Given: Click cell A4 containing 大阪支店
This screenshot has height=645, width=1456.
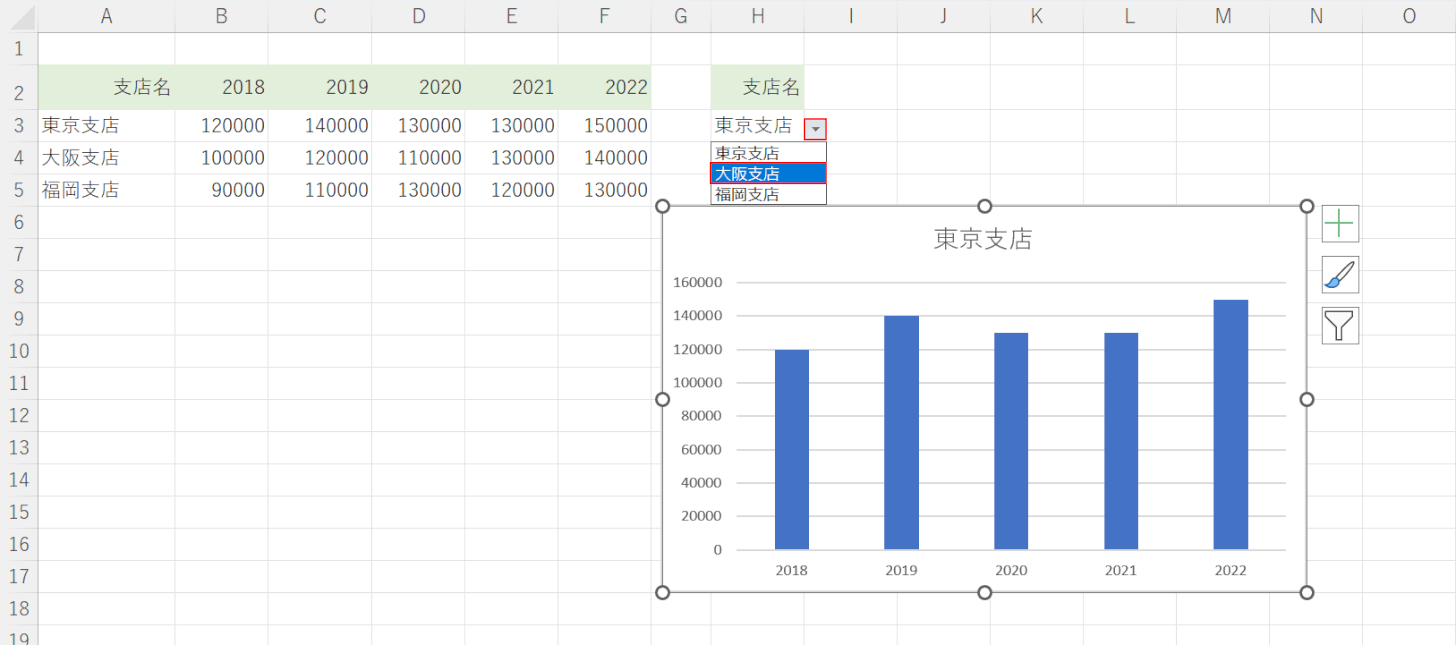Looking at the screenshot, I should [106, 158].
